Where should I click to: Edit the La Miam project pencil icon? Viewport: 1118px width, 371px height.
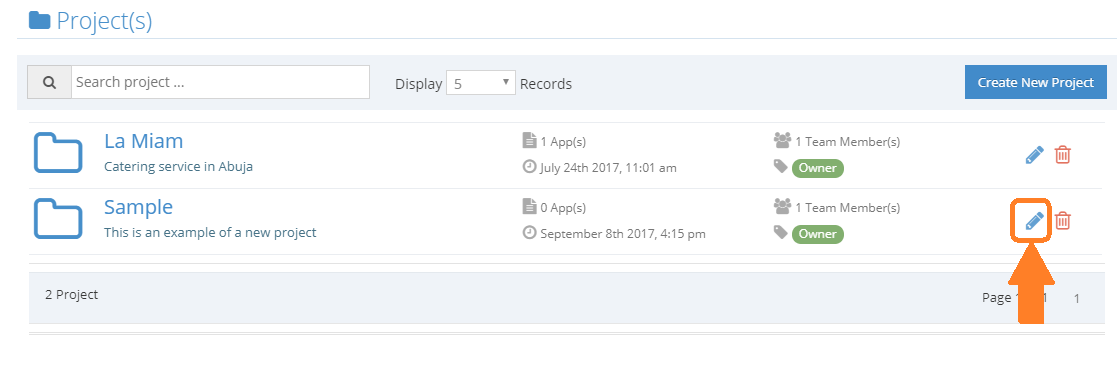[x=1035, y=154]
